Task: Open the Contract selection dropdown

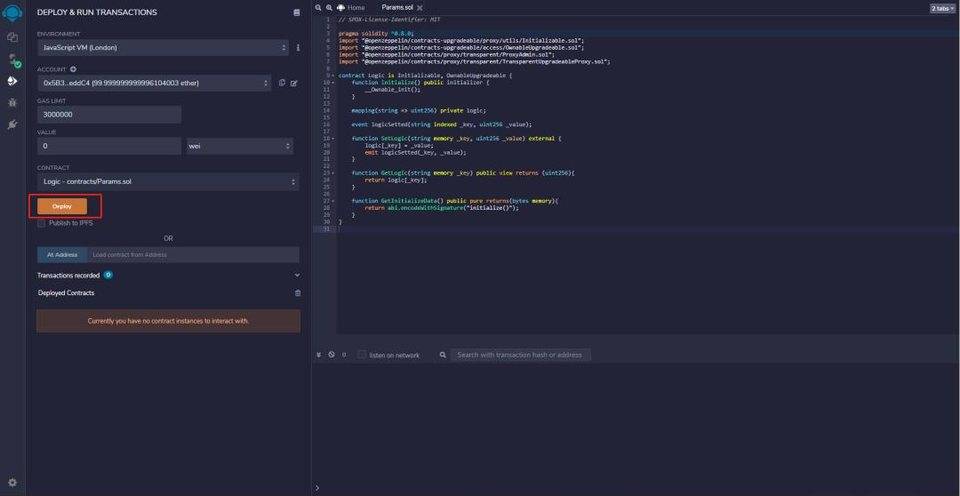Action: [x=167, y=182]
